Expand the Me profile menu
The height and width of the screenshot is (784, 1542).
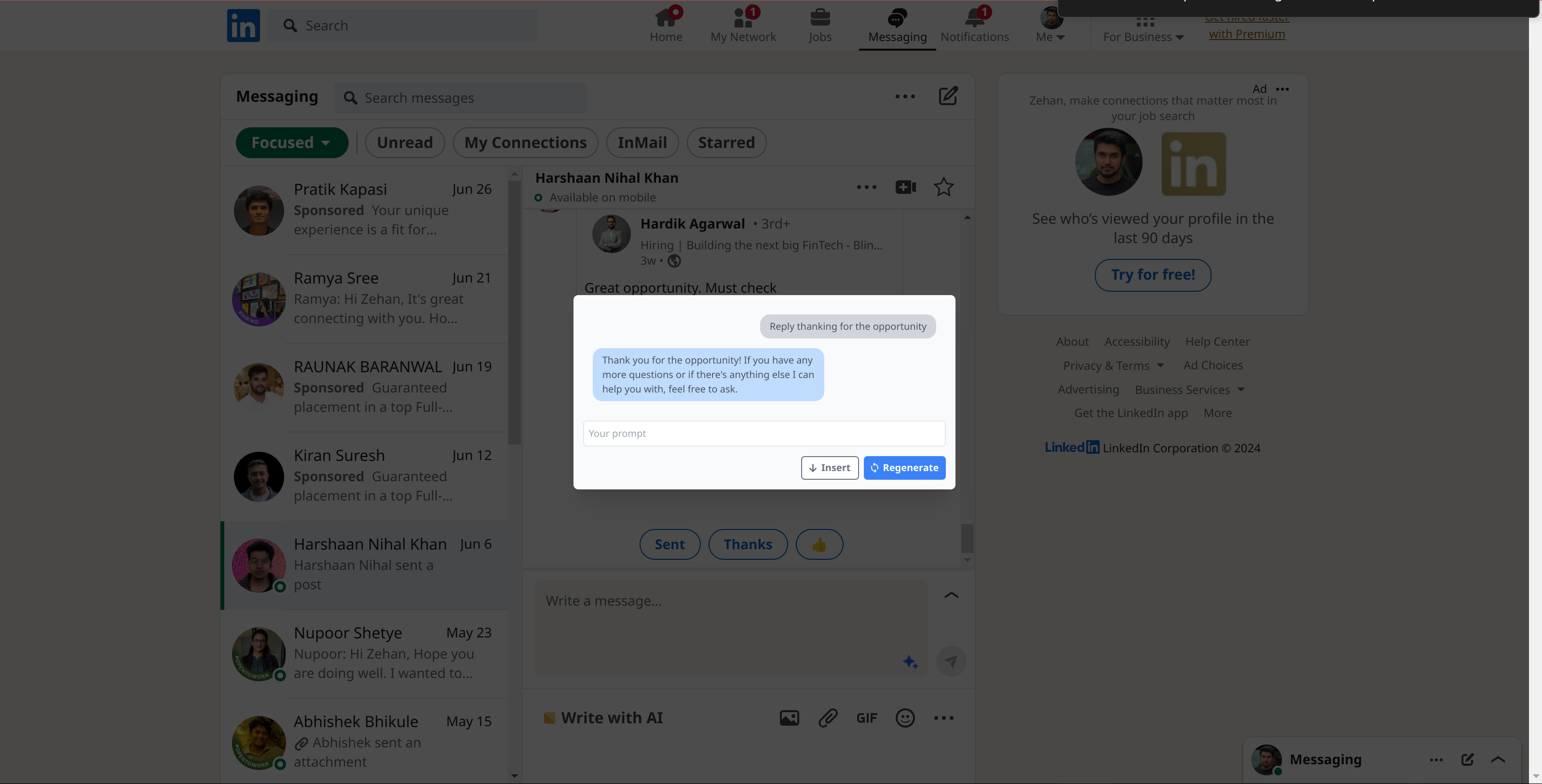coord(1050,25)
